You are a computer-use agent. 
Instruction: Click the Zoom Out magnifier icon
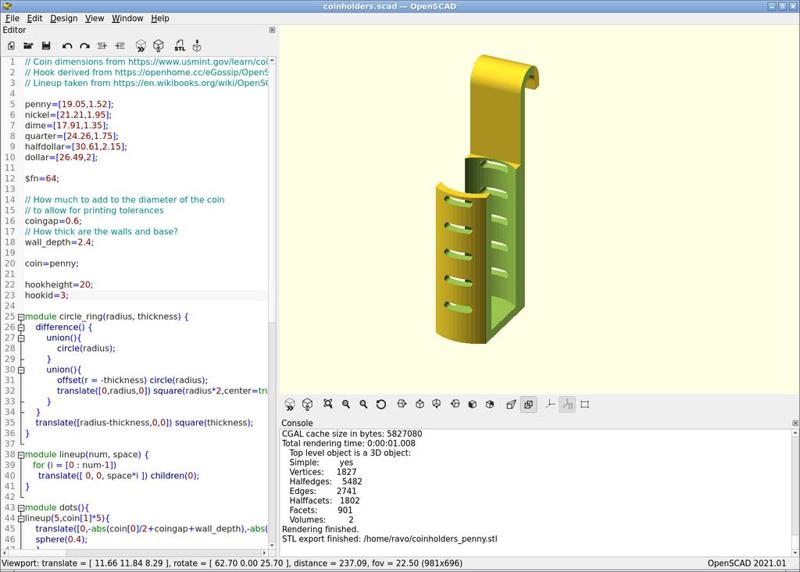[363, 404]
